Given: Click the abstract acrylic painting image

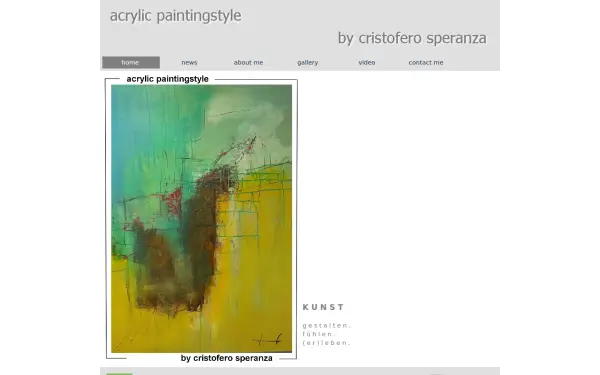Looking at the screenshot, I should click(x=201, y=218).
